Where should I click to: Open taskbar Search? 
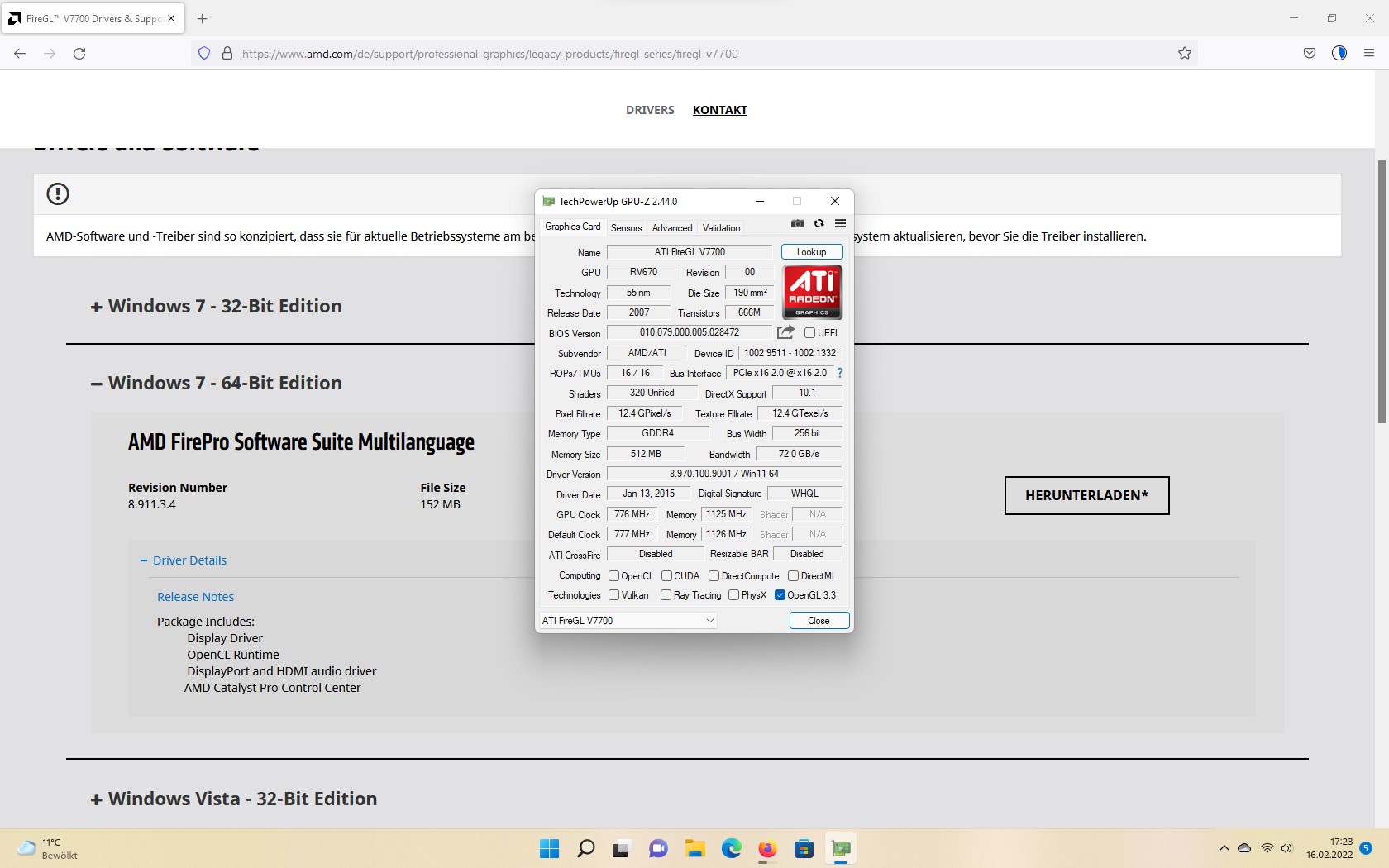point(585,849)
